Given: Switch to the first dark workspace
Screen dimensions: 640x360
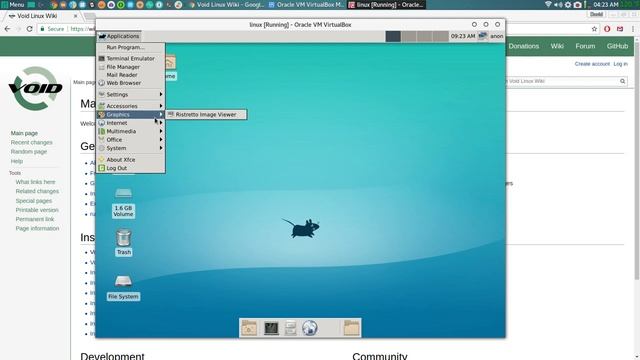Looking at the screenshot, I should tap(393, 36).
